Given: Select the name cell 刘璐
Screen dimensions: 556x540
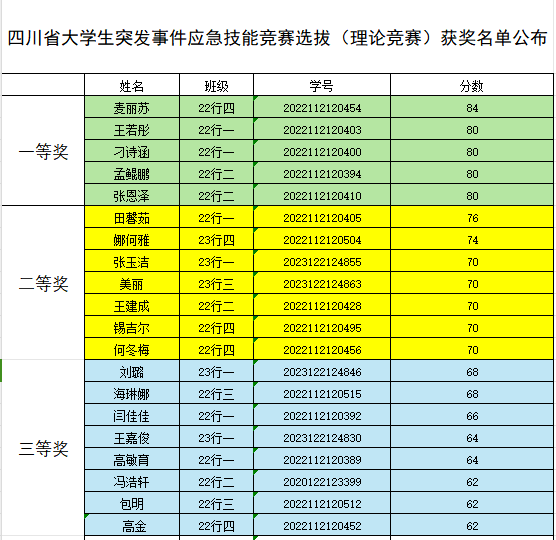Looking at the screenshot, I should coord(132,371).
